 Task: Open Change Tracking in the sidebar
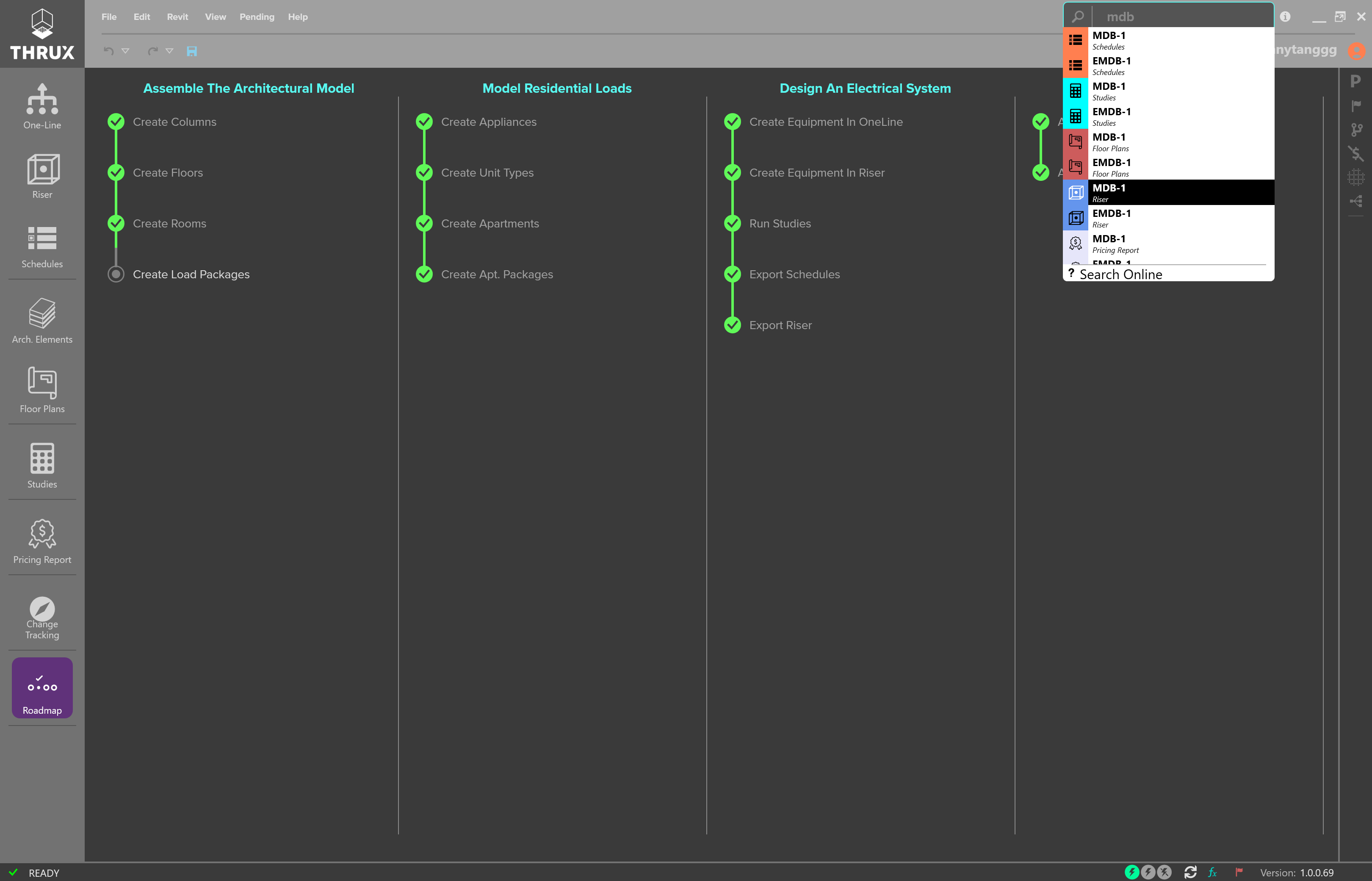[42, 618]
